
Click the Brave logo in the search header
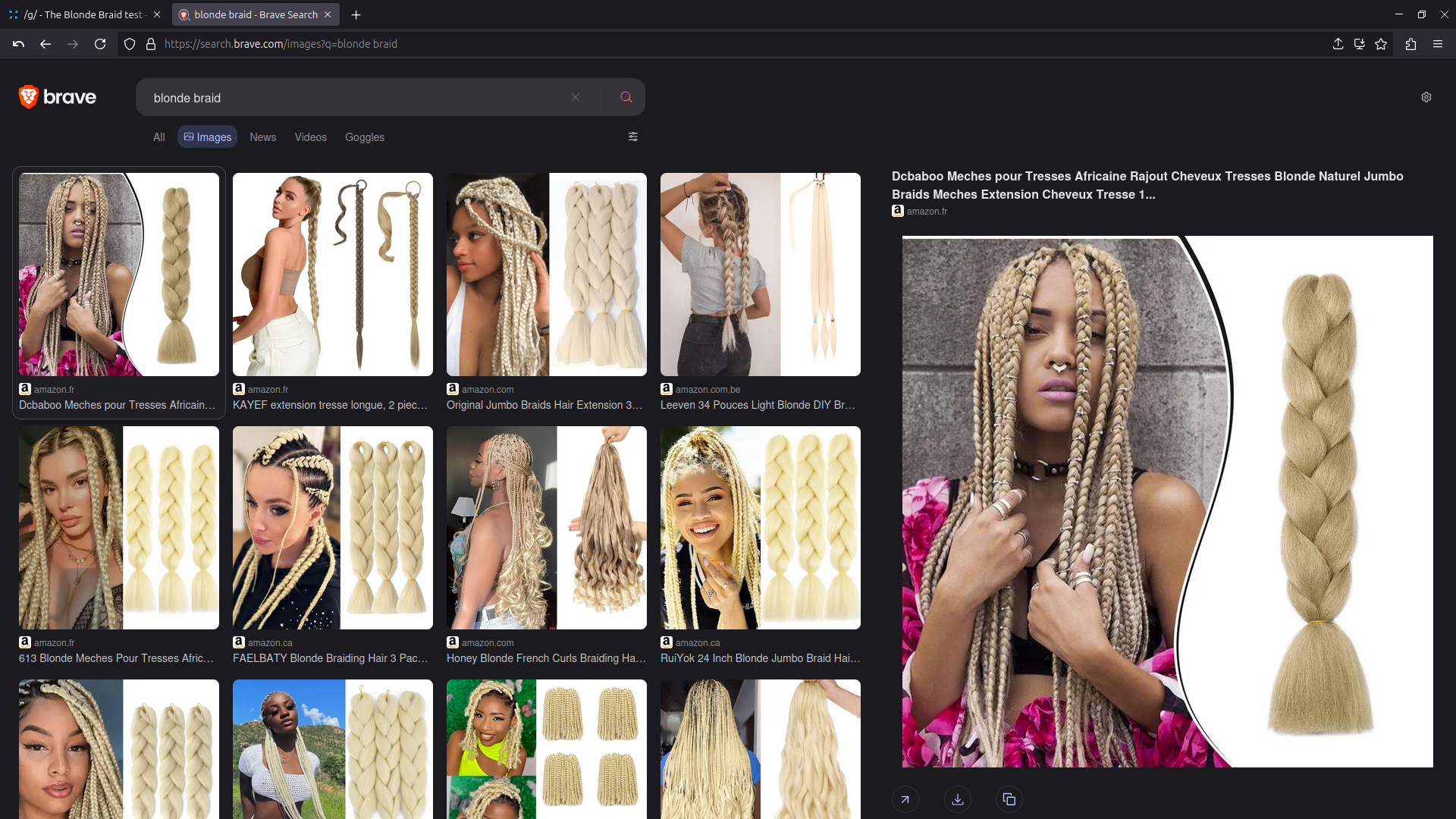click(x=58, y=97)
